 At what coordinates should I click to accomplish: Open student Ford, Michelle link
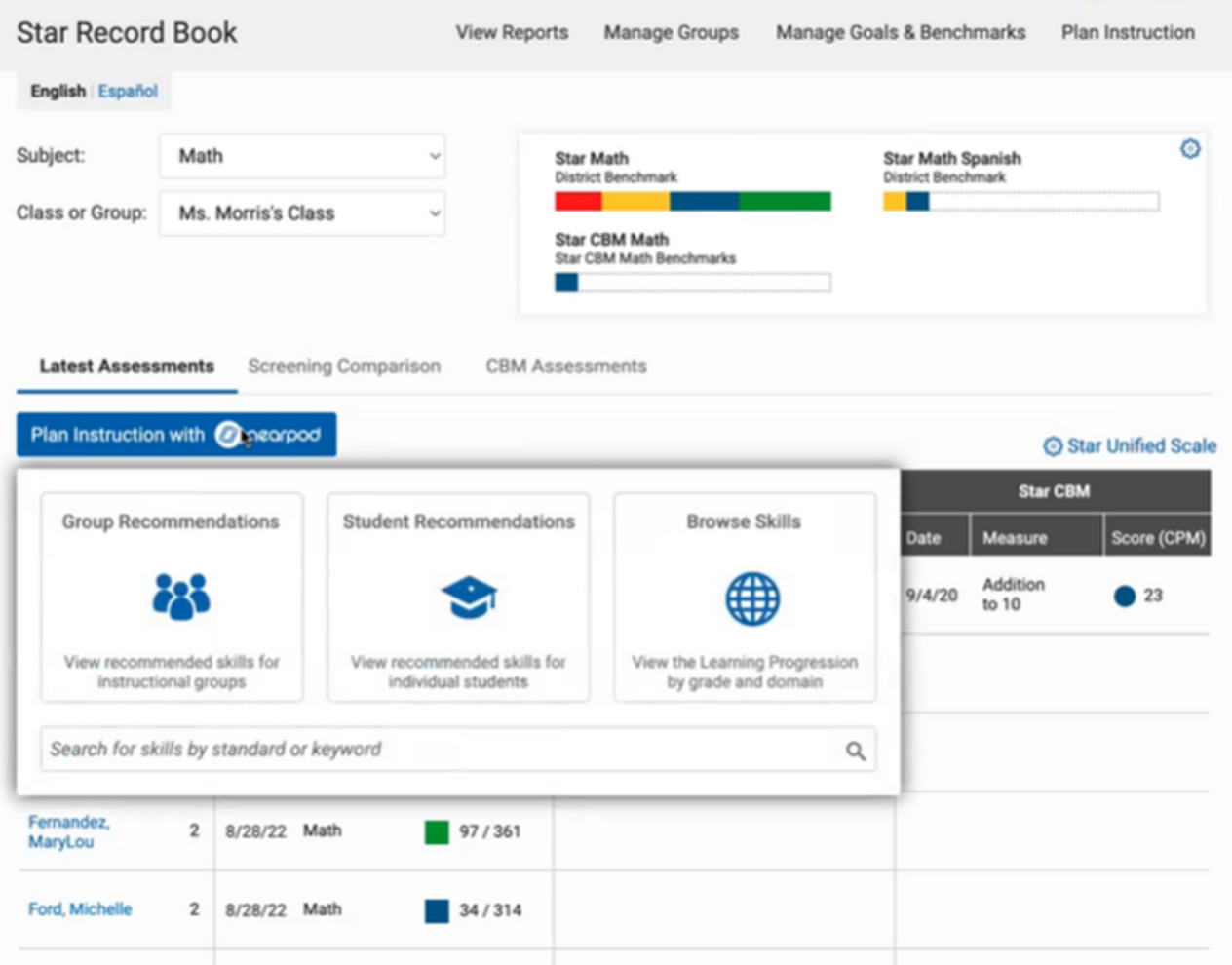pyautogui.click(x=80, y=909)
